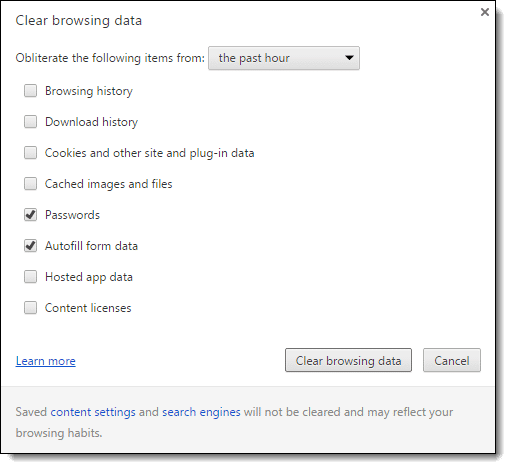This screenshot has height=469, width=511.
Task: Tick the Cached images and files checkbox
Action: [x=30, y=184]
